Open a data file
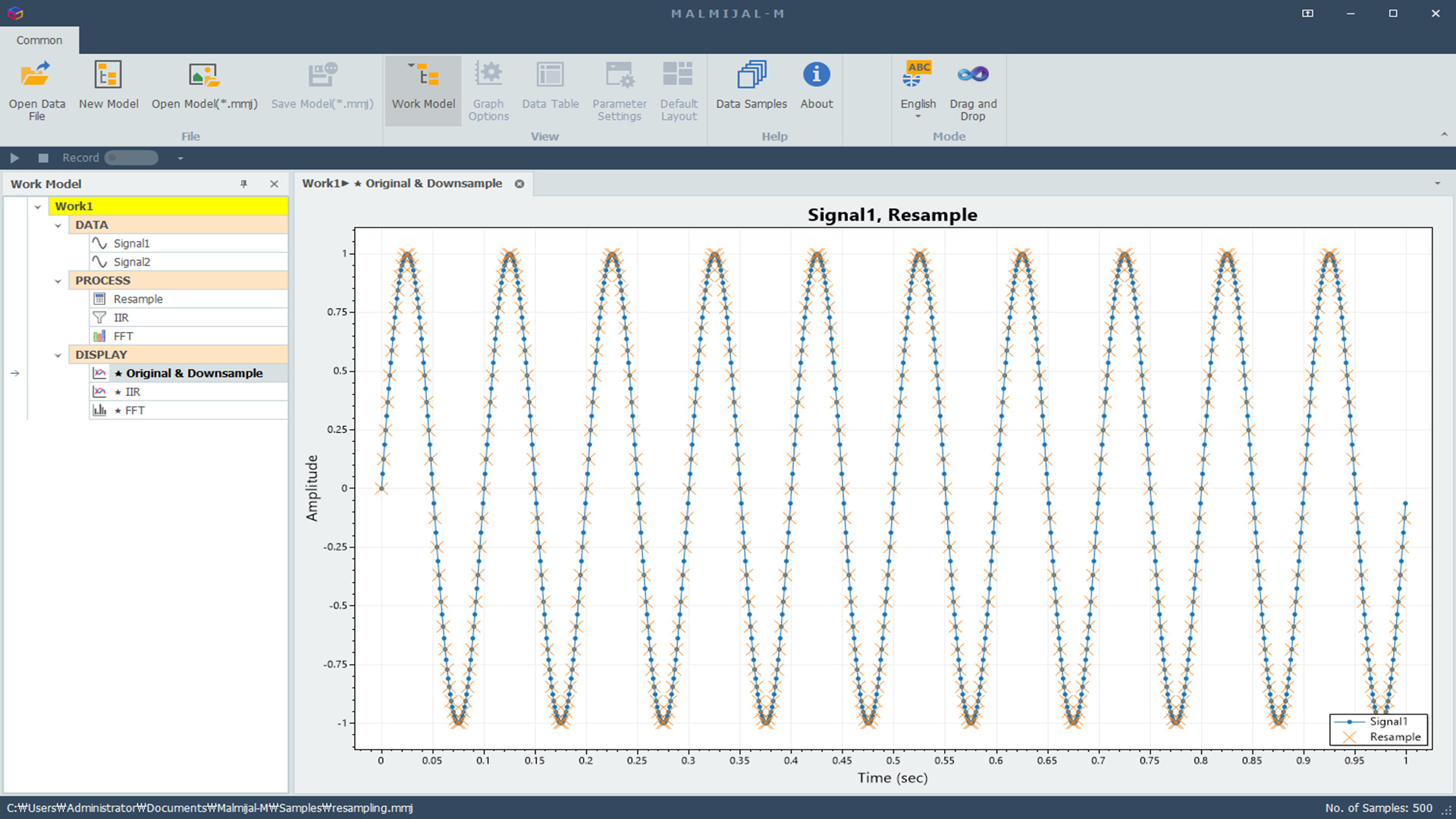The image size is (1456, 819). [36, 89]
